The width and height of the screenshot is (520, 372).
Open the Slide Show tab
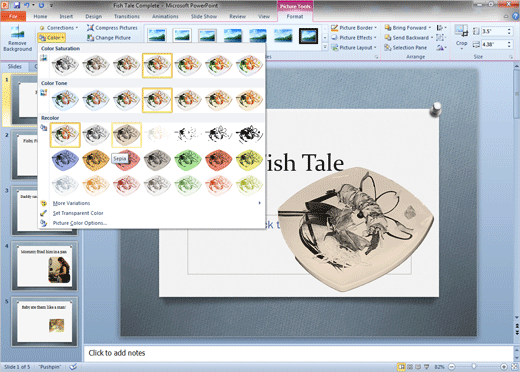tap(204, 16)
